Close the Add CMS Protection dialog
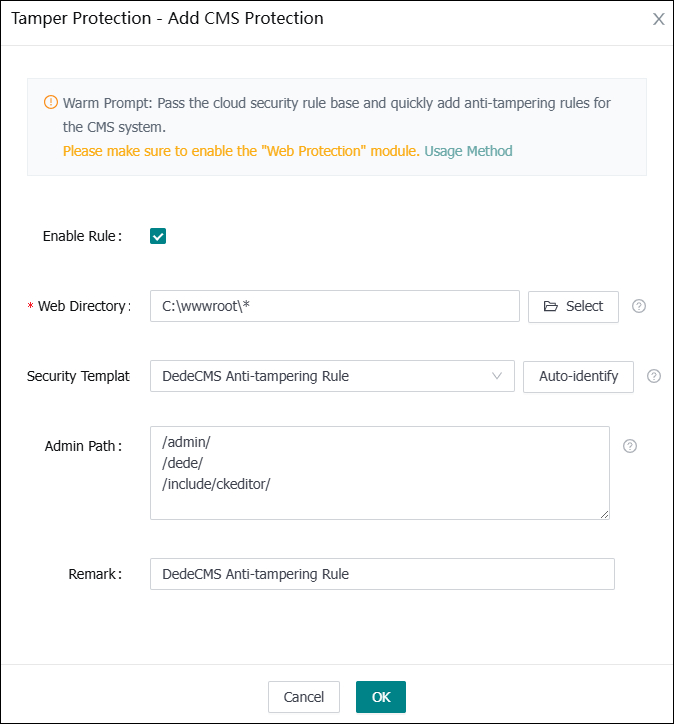Screen dimensions: 674x724 658,19
